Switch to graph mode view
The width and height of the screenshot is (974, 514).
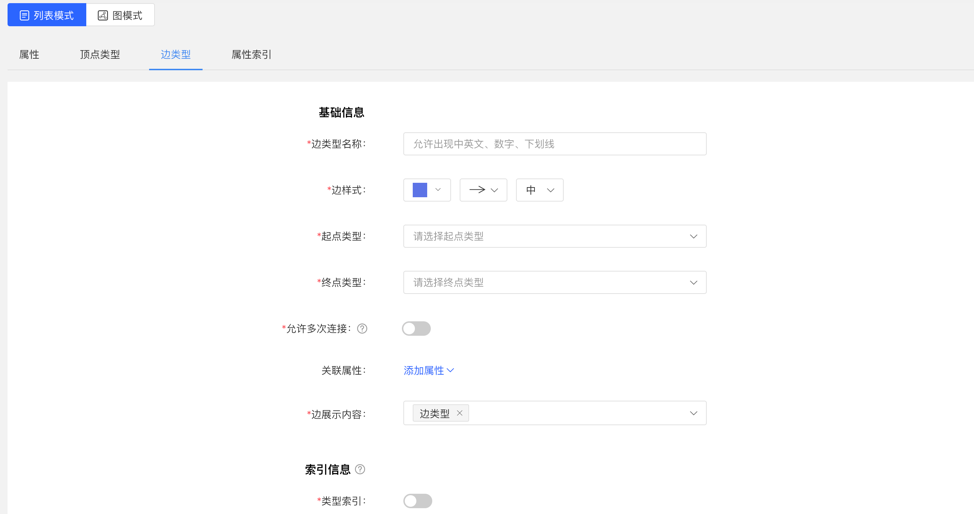pyautogui.click(x=120, y=15)
